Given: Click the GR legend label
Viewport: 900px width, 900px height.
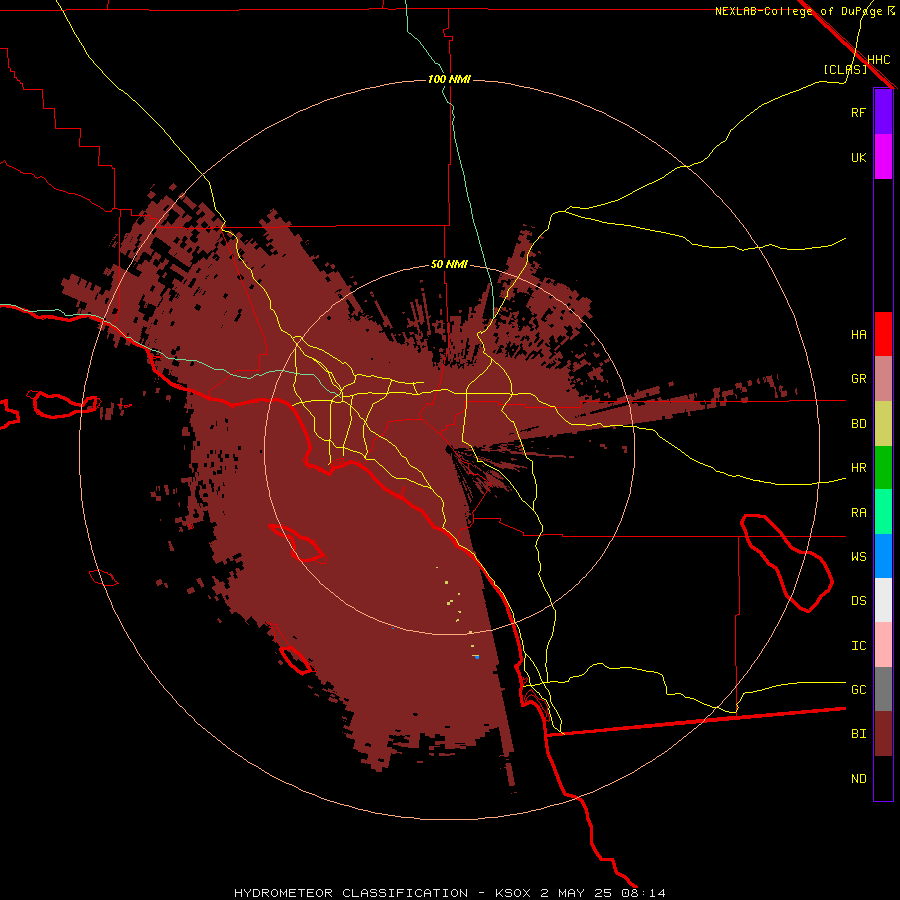Looking at the screenshot, I should [x=858, y=379].
